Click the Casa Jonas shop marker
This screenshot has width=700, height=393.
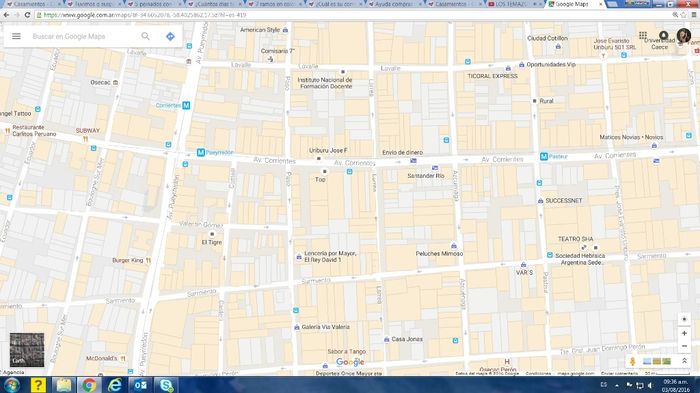pos(387,339)
